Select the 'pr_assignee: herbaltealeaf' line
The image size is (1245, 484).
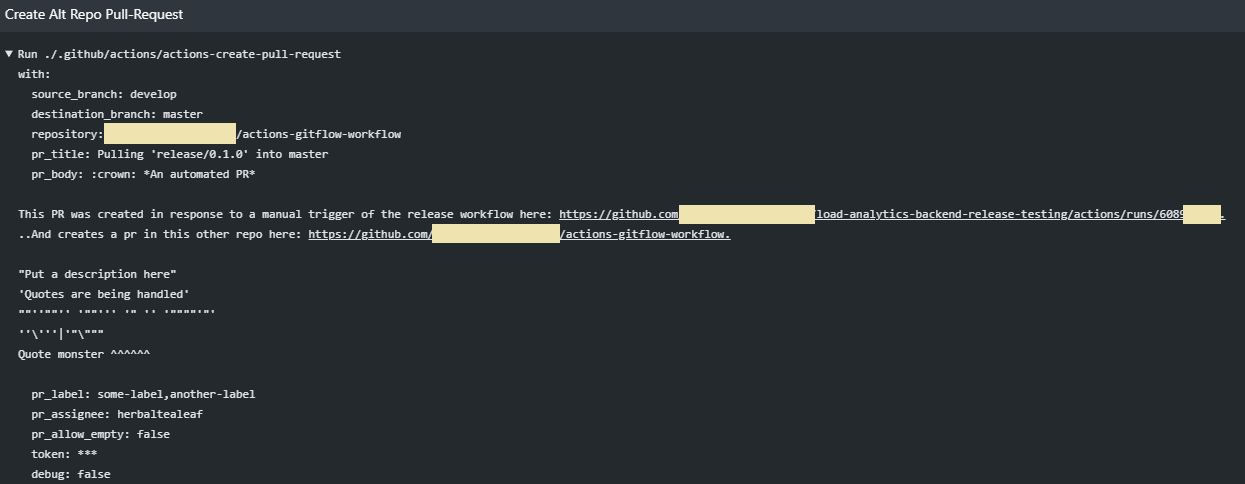(x=117, y=414)
